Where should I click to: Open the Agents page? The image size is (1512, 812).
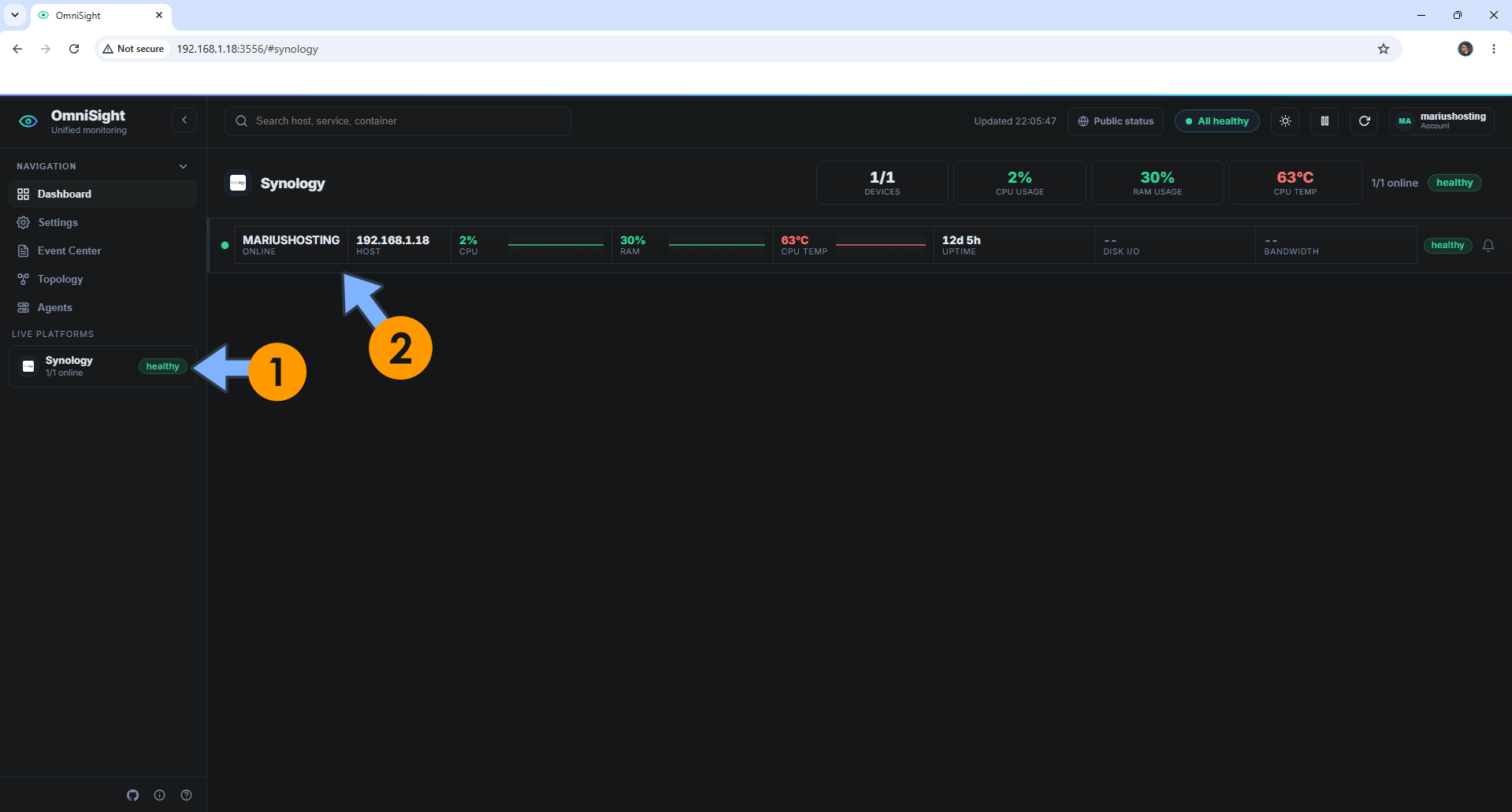pyautogui.click(x=102, y=307)
